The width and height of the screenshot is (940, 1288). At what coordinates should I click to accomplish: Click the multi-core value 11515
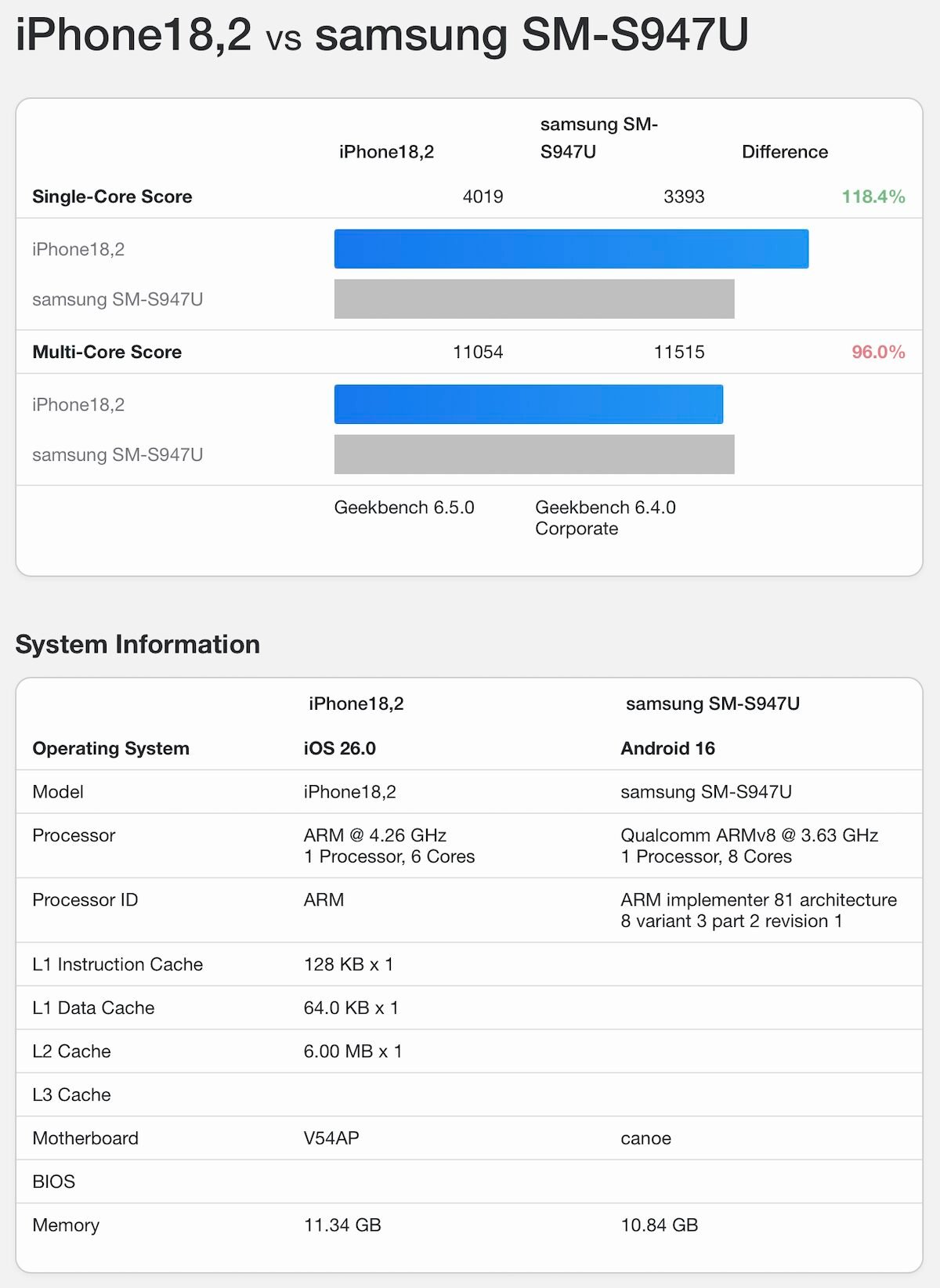[679, 352]
